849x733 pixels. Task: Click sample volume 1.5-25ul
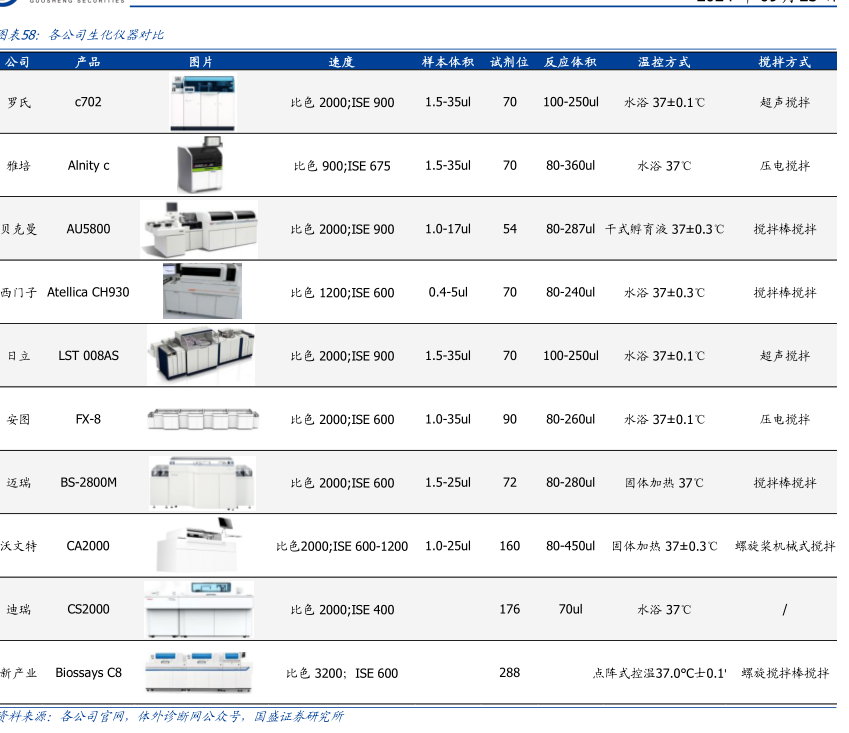pyautogui.click(x=448, y=482)
